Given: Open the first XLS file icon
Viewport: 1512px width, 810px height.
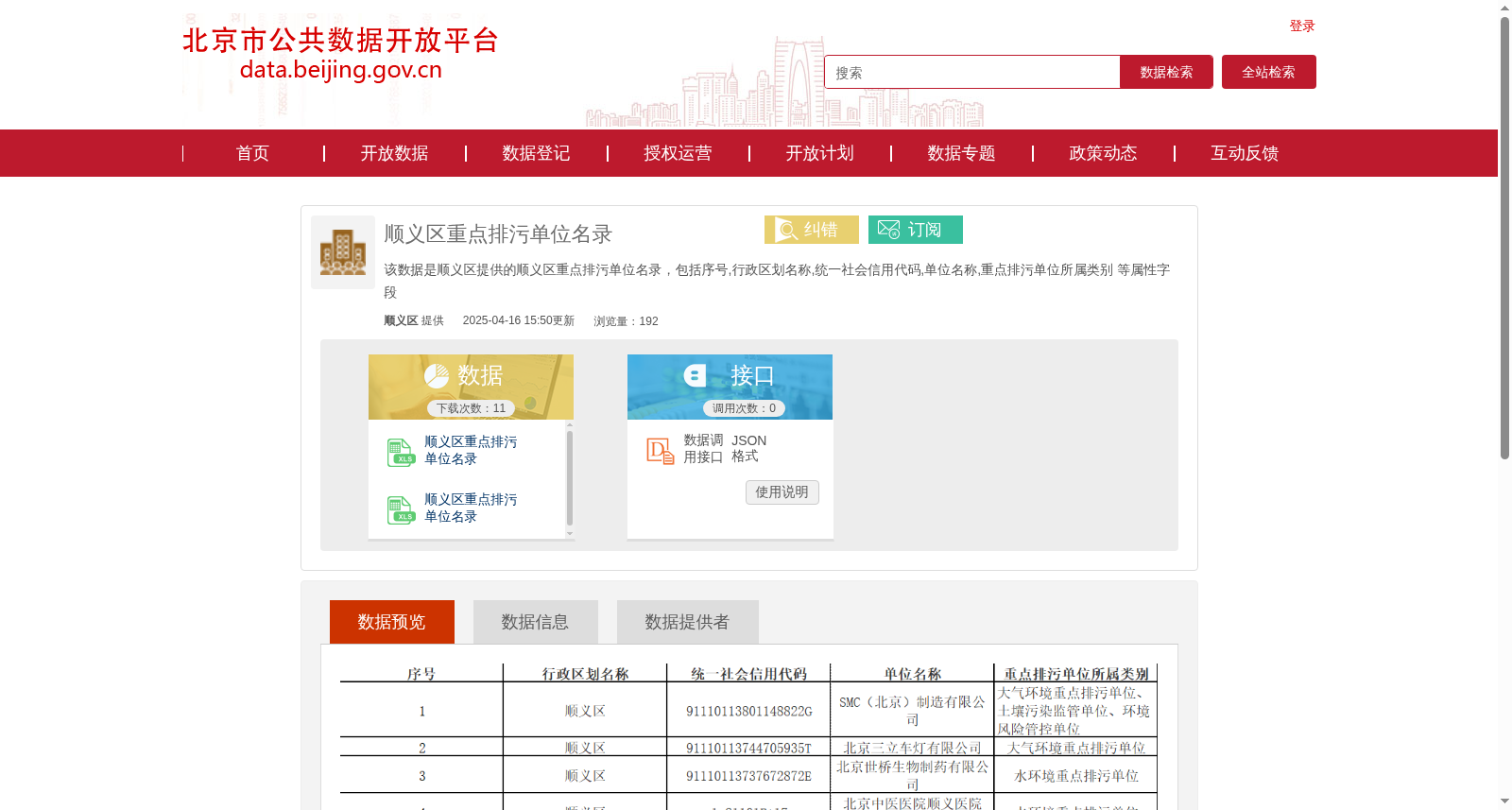Looking at the screenshot, I should (x=401, y=453).
